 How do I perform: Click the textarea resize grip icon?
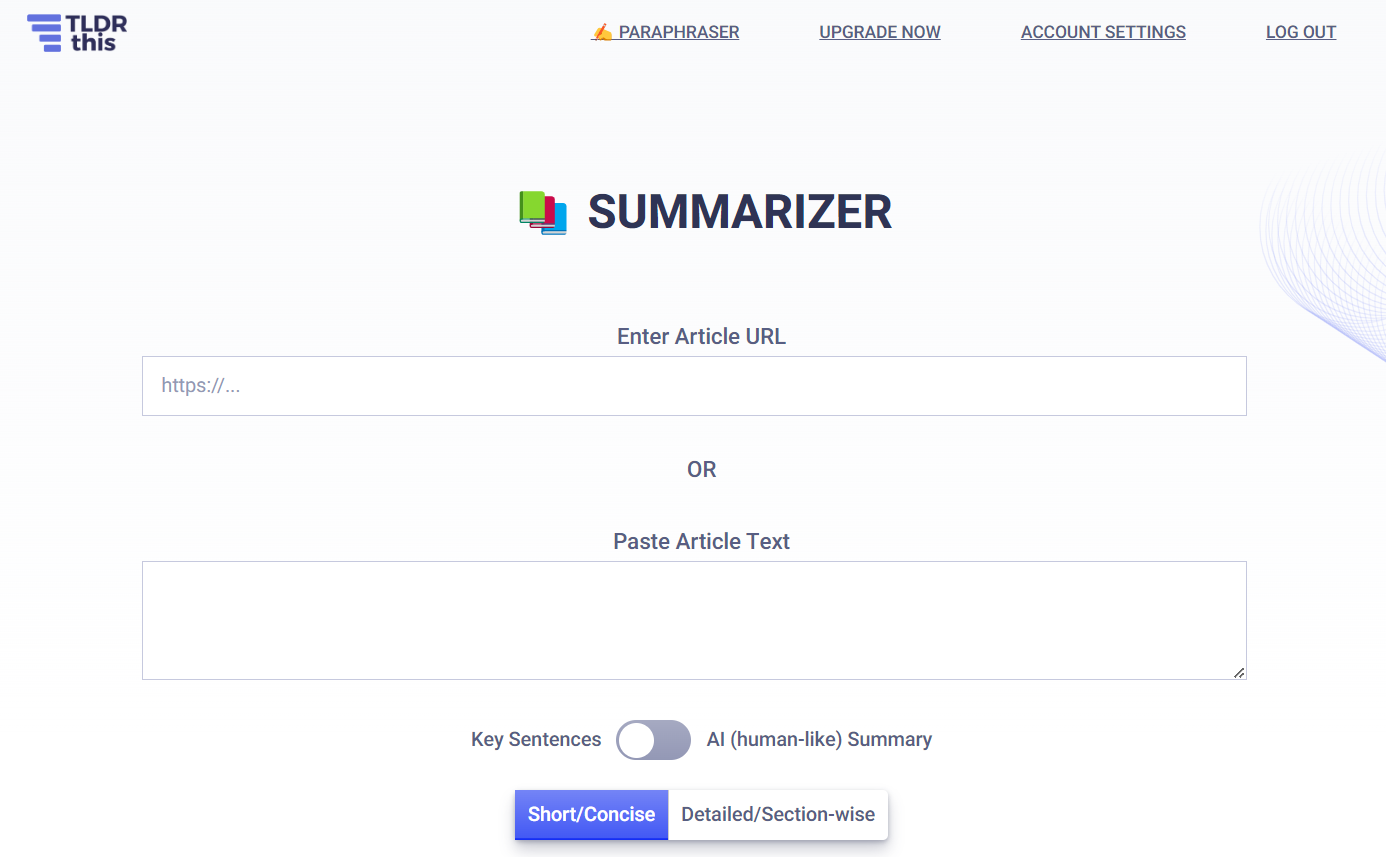coord(1239,672)
